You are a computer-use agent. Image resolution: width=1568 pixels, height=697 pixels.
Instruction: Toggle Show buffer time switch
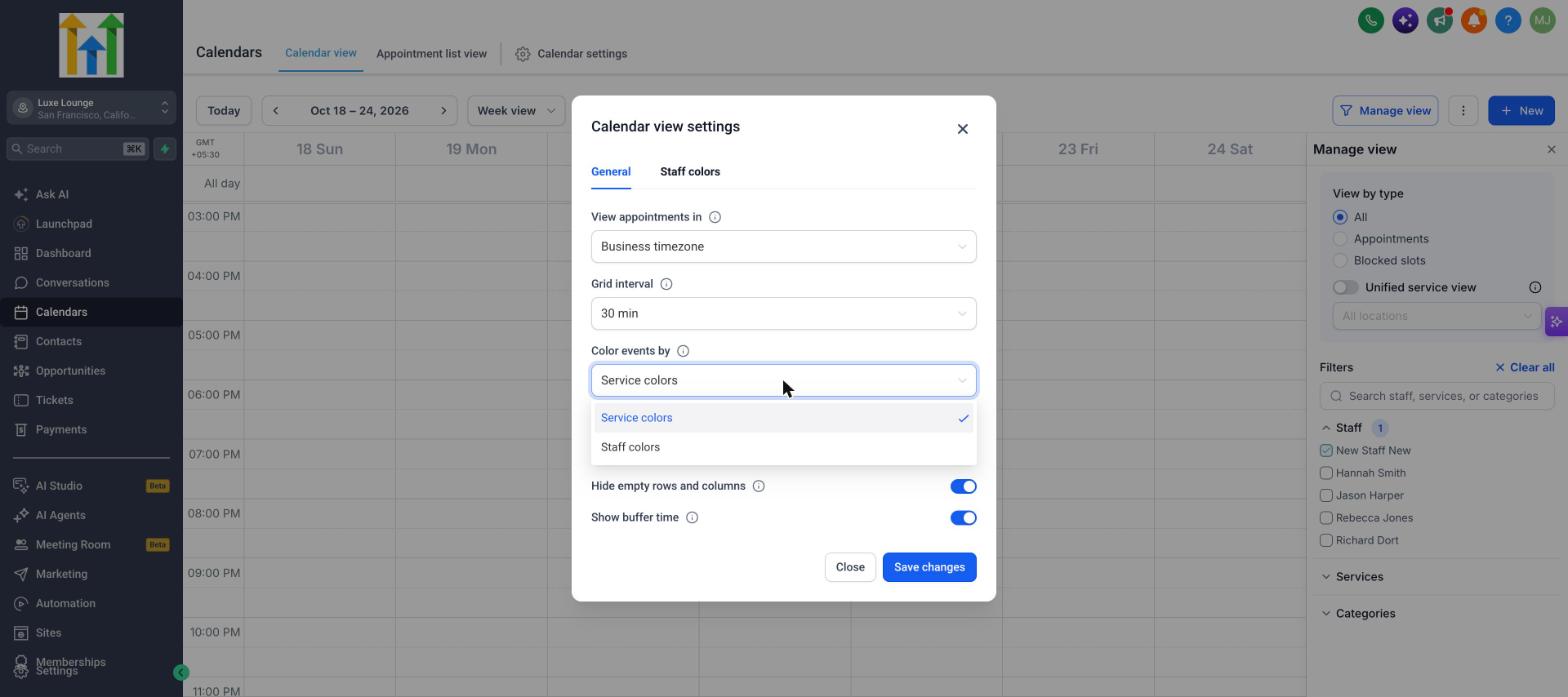(963, 518)
